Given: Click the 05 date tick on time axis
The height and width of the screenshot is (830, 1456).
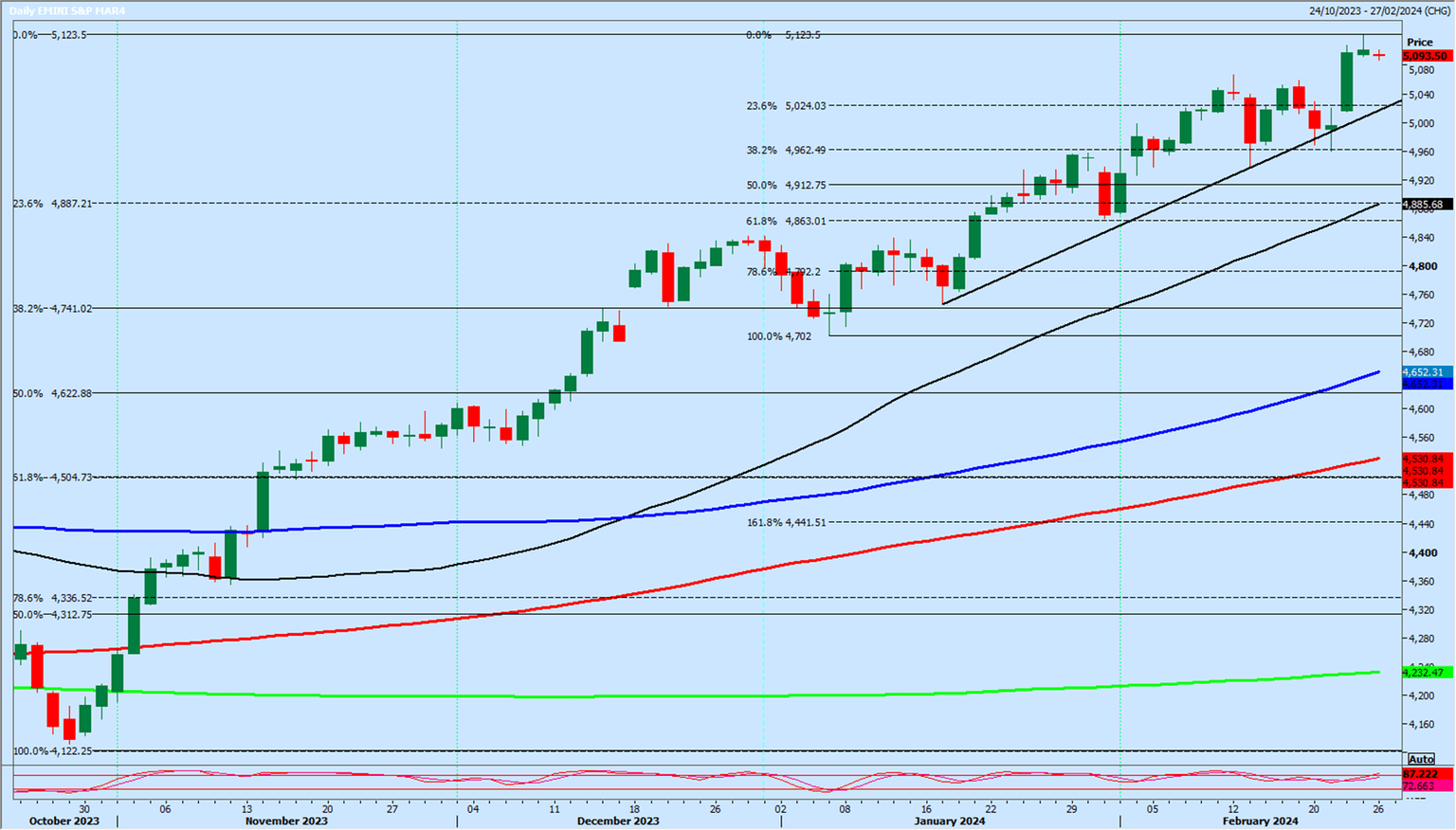Looking at the screenshot, I should 1152,809.
